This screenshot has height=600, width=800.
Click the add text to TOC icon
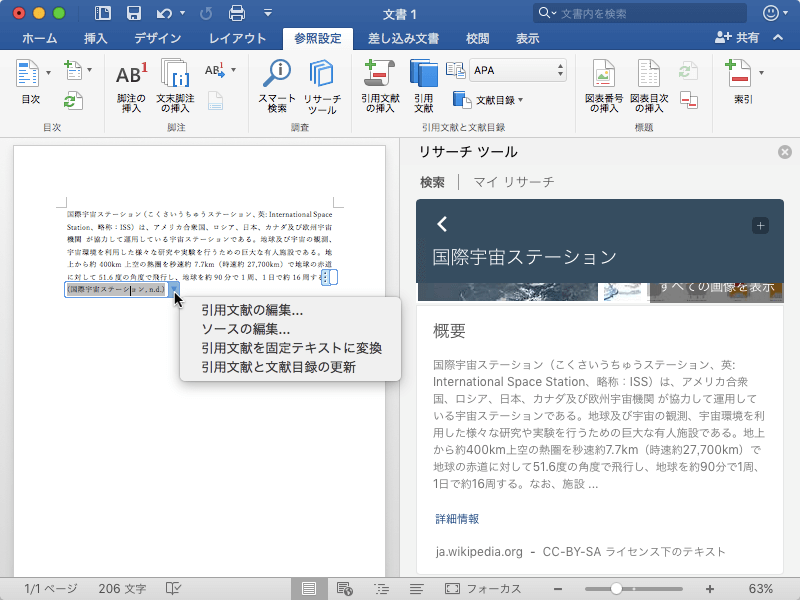point(73,70)
